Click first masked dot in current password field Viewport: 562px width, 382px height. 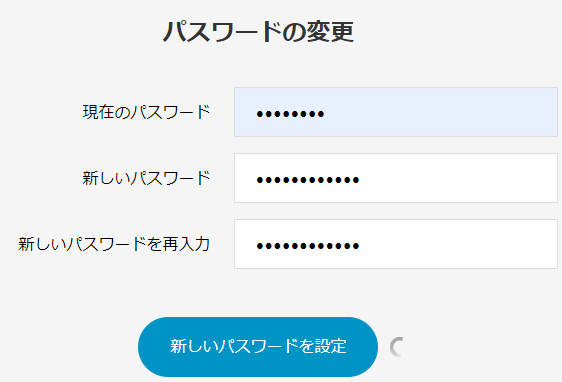260,114
